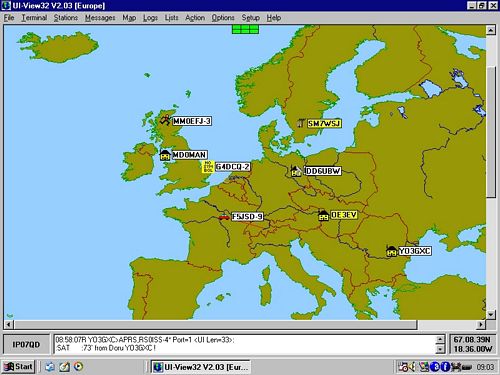Click the OE3EV house station icon
The height and width of the screenshot is (375, 500).
323,215
